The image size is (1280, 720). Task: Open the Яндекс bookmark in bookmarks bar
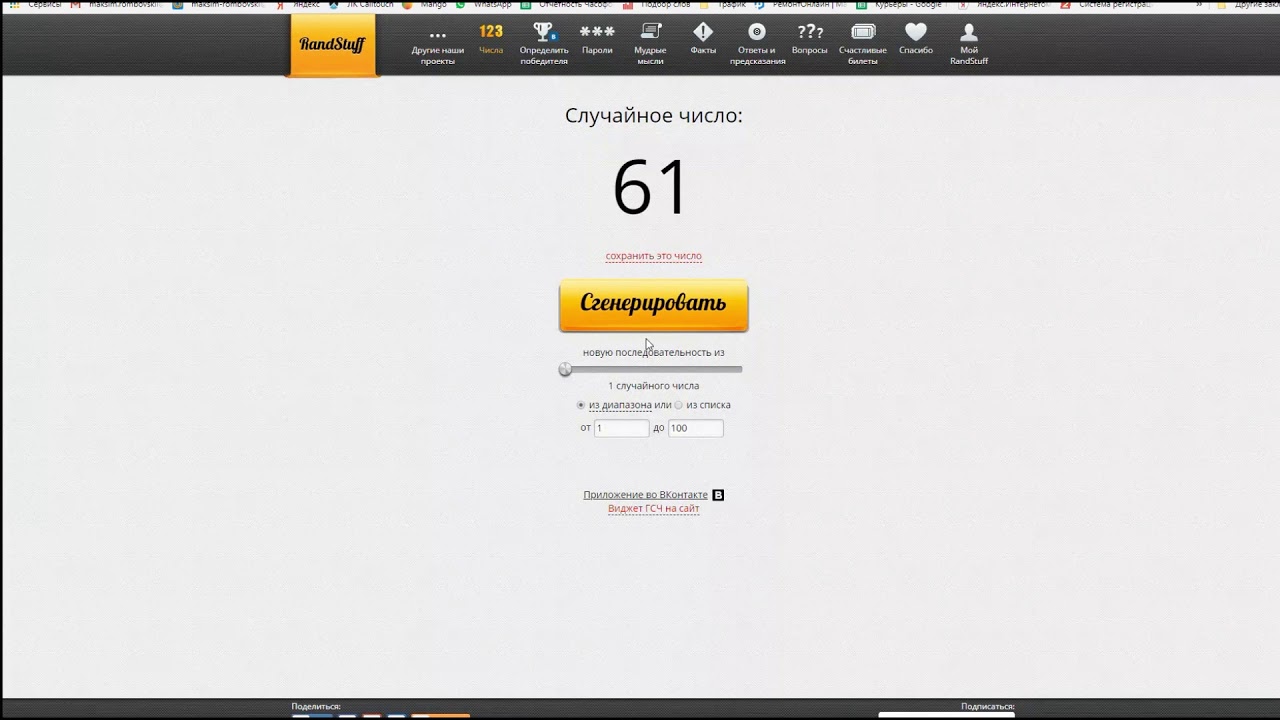[x=300, y=5]
